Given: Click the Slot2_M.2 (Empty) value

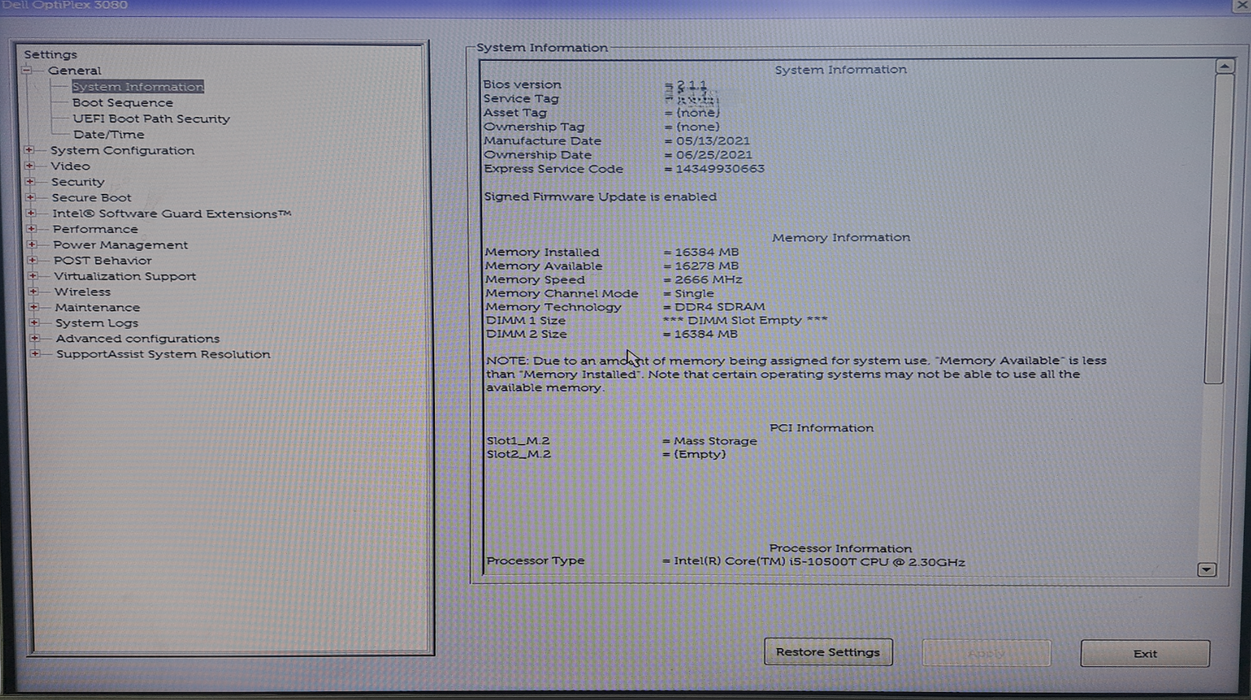Looking at the screenshot, I should pos(699,454).
